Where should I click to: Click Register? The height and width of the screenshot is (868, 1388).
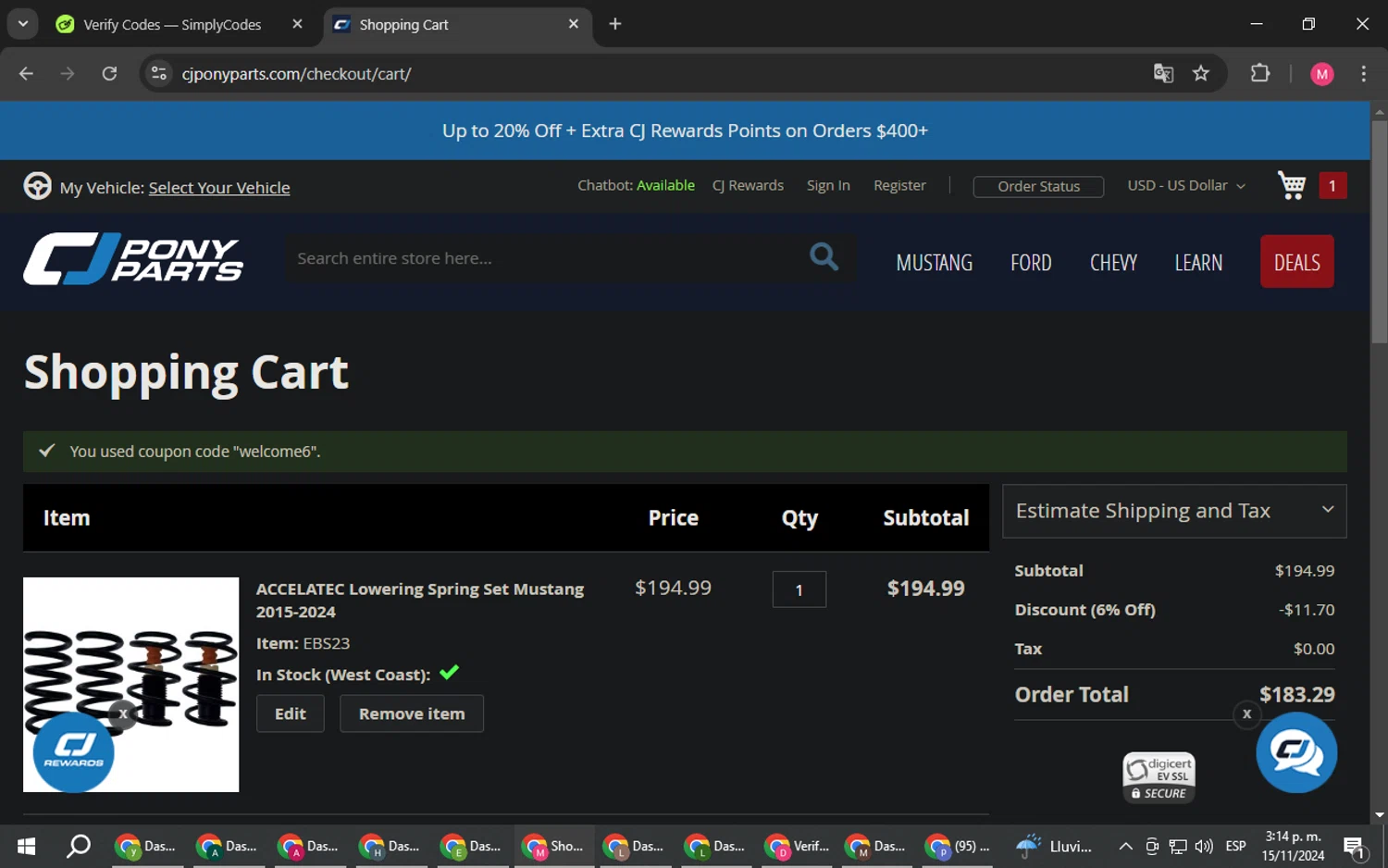(x=899, y=185)
